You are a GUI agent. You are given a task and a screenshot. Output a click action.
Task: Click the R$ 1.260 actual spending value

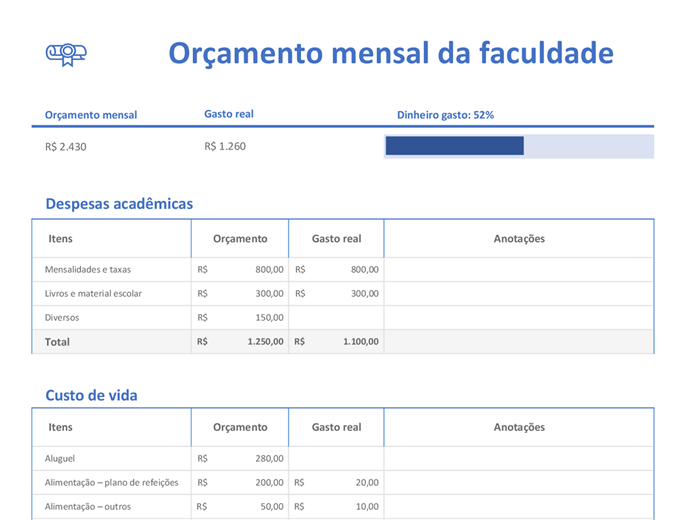[x=225, y=146]
